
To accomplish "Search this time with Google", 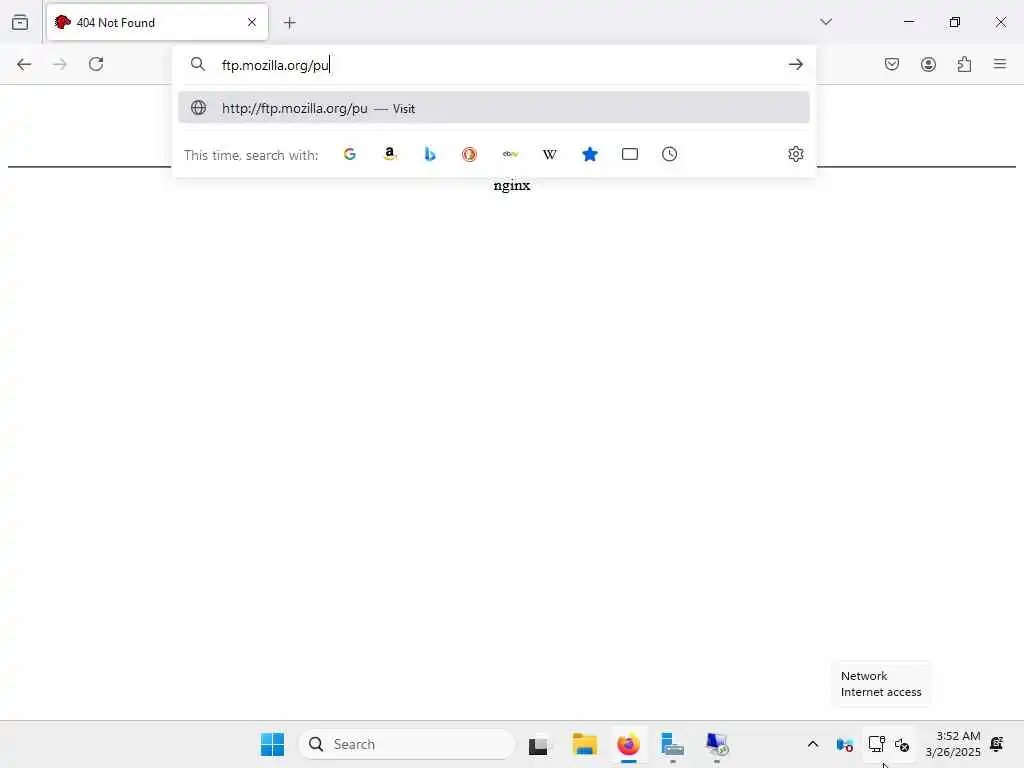I will (349, 154).
